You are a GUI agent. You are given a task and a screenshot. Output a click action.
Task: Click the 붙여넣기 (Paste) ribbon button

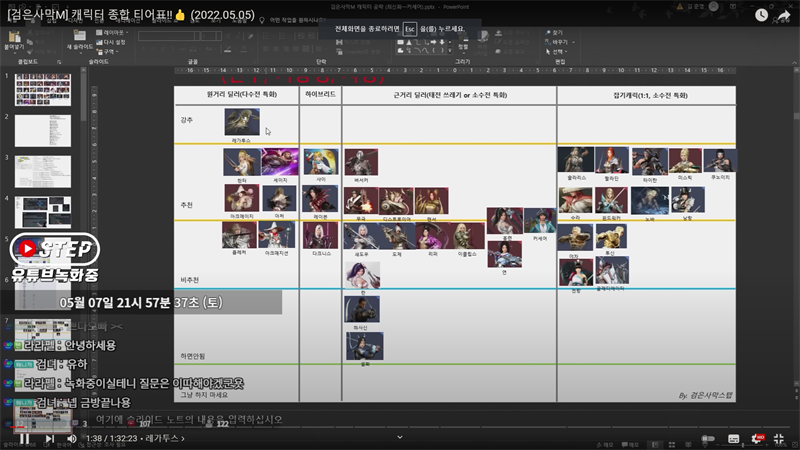[x=14, y=40]
